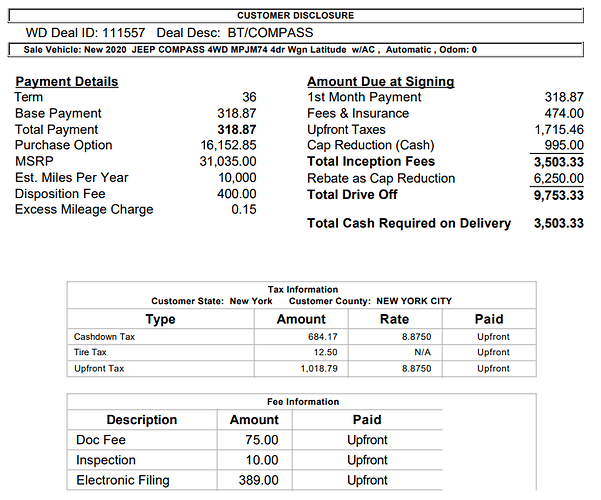Click the Cashdown Tax amount 684.17

point(323,337)
